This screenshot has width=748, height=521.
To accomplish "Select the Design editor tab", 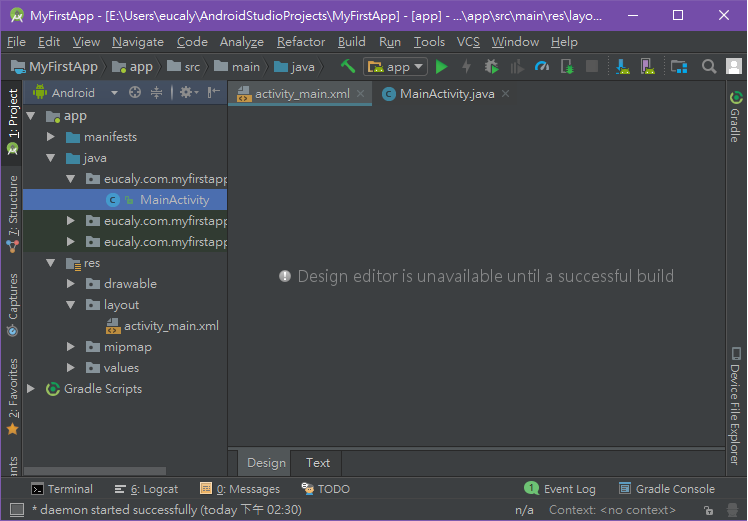I will tap(266, 463).
